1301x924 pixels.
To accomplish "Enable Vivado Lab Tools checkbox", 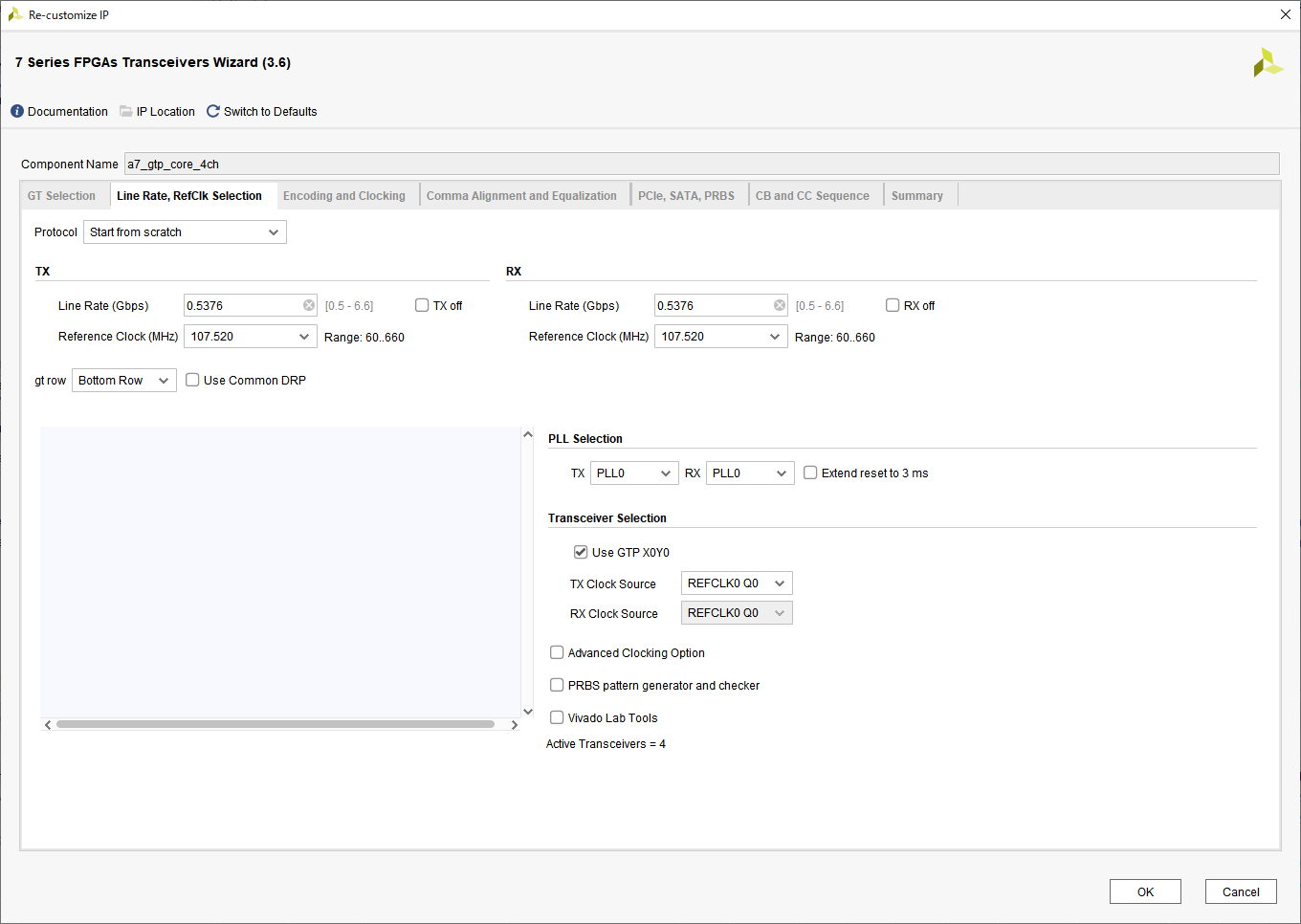I will (557, 717).
